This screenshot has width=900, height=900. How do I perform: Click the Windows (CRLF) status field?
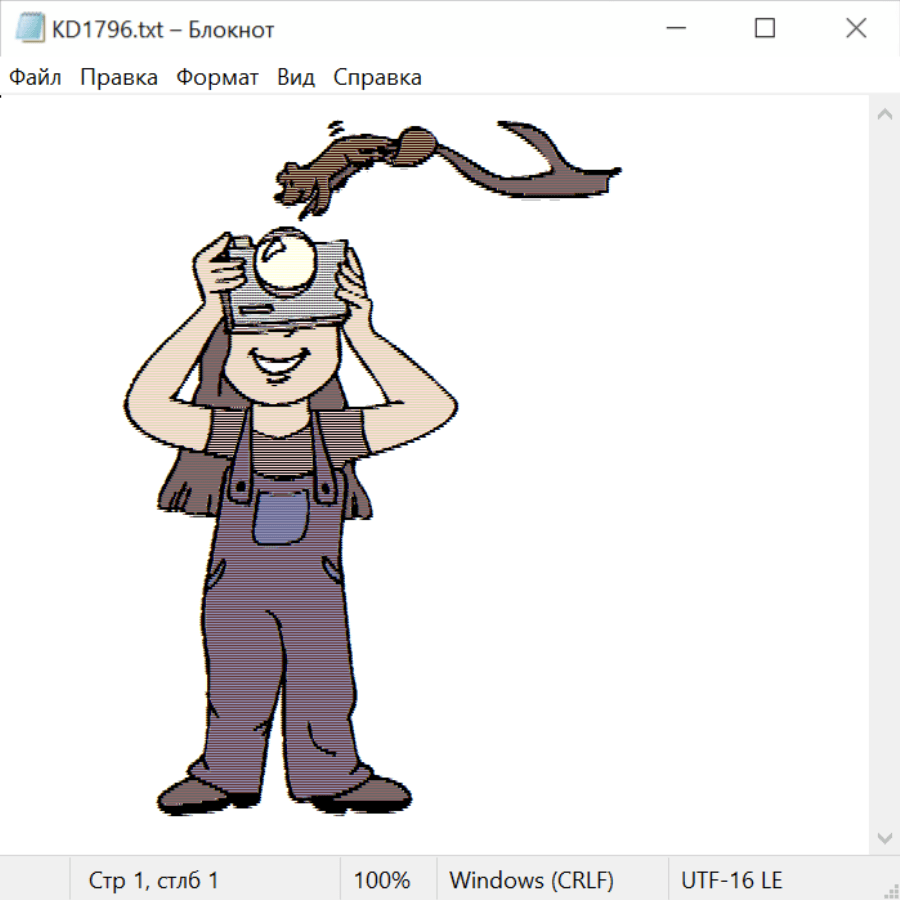pyautogui.click(x=531, y=880)
